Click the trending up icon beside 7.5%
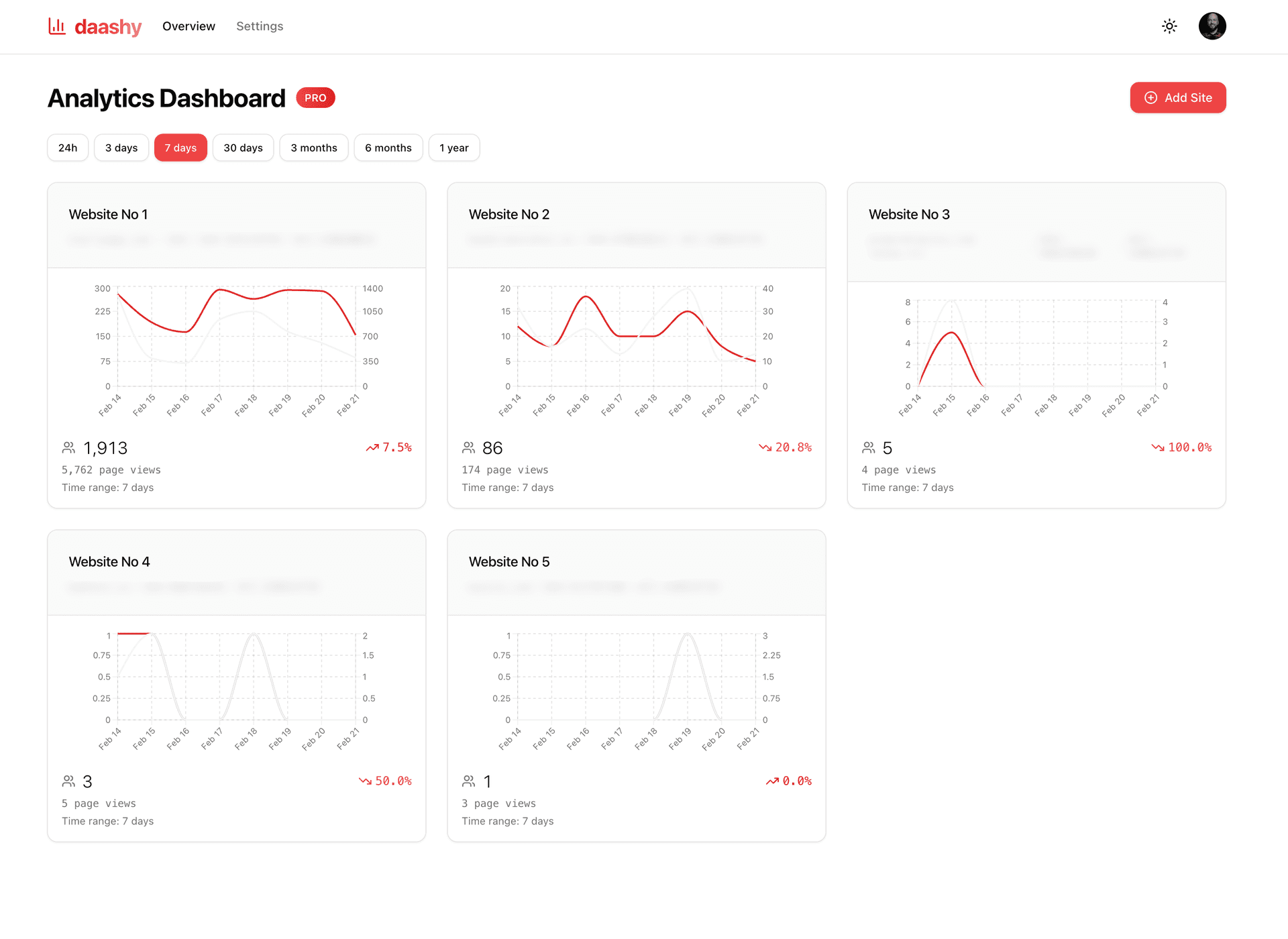 pos(372,447)
